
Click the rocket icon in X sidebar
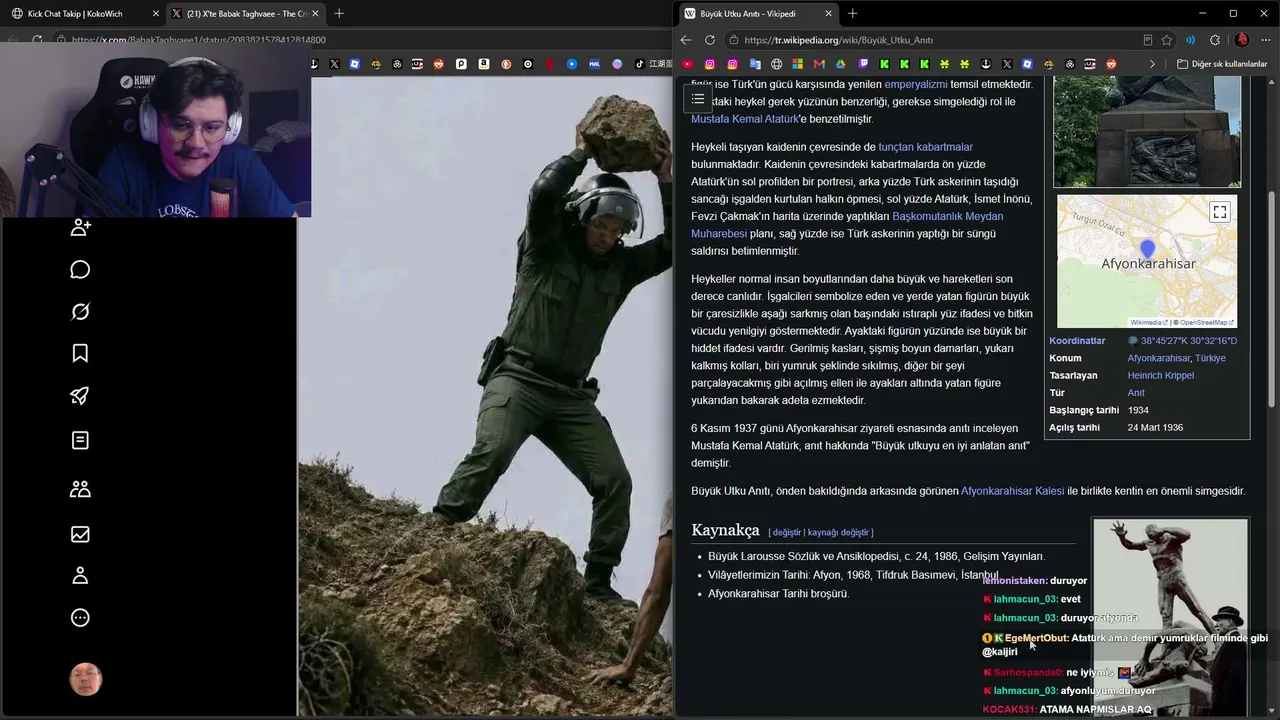tap(81, 396)
